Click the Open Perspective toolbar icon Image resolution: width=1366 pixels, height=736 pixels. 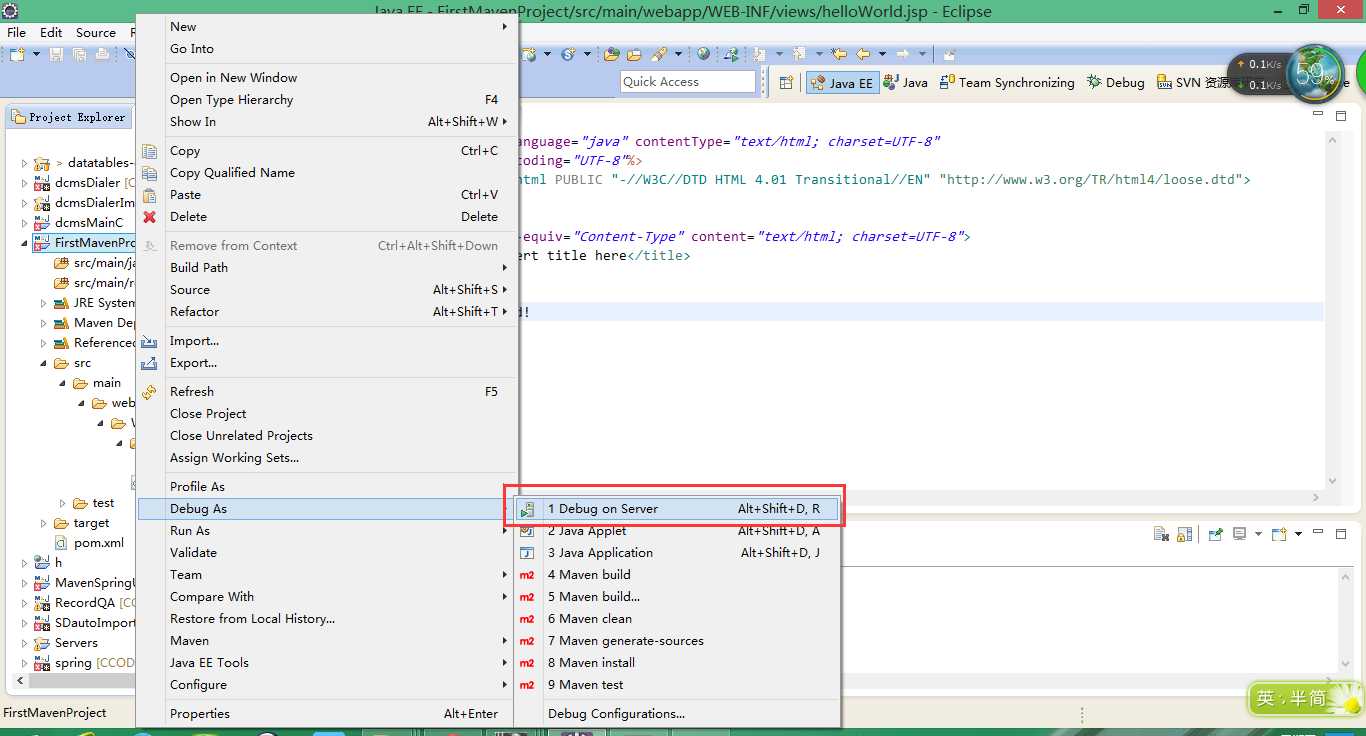click(x=786, y=82)
